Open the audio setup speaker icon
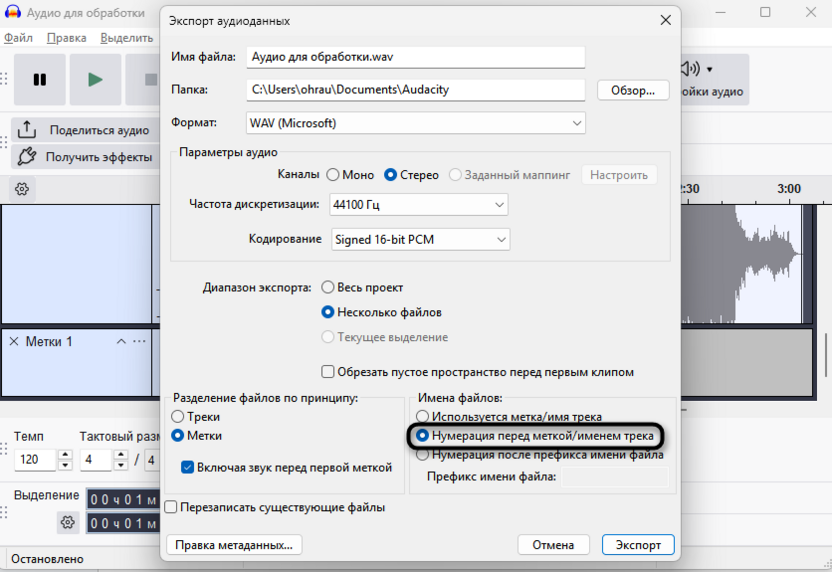Image resolution: width=832 pixels, height=572 pixels. (690, 68)
